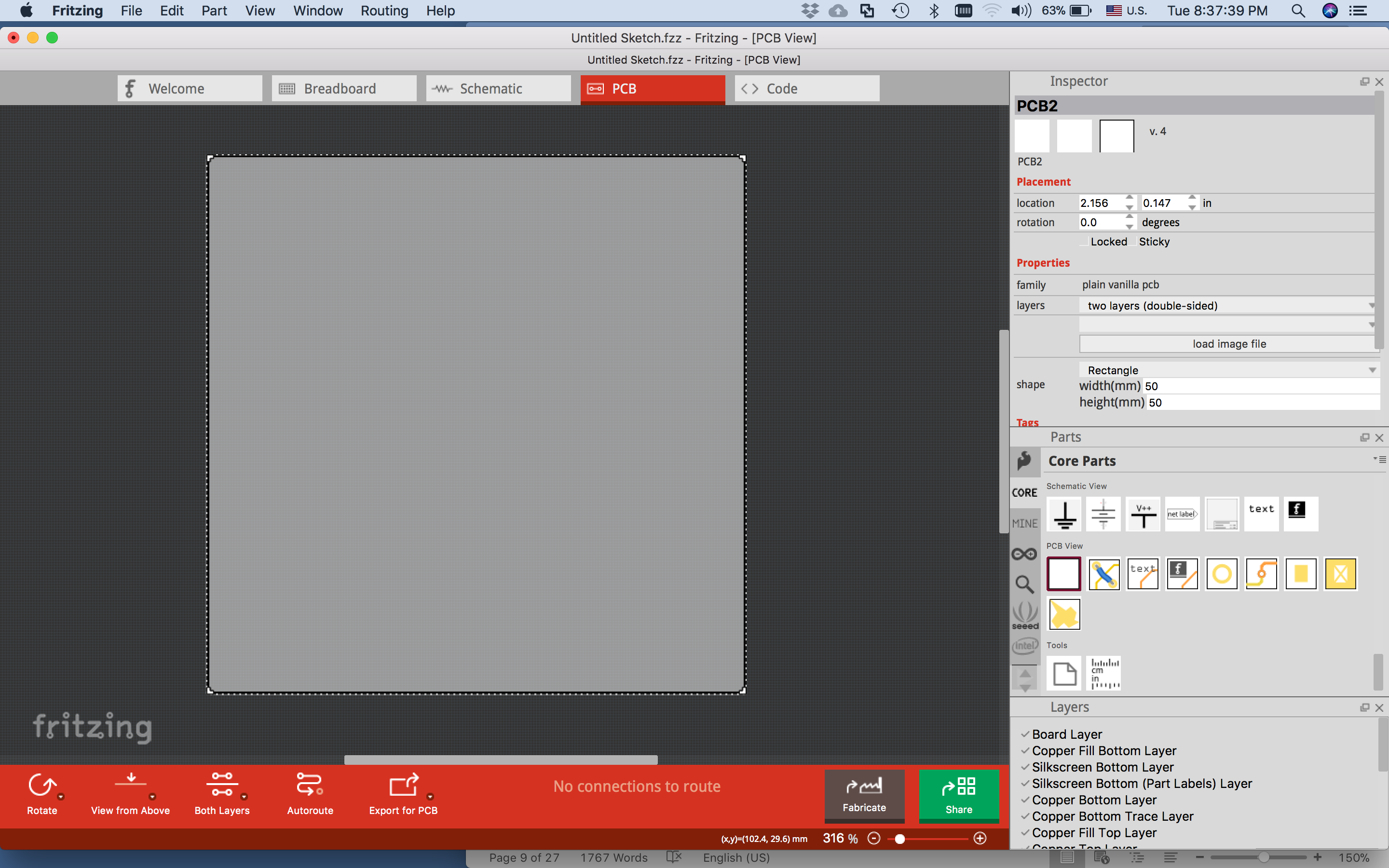Open parts search magnifier bin
The image size is (1389, 868).
(1024, 584)
